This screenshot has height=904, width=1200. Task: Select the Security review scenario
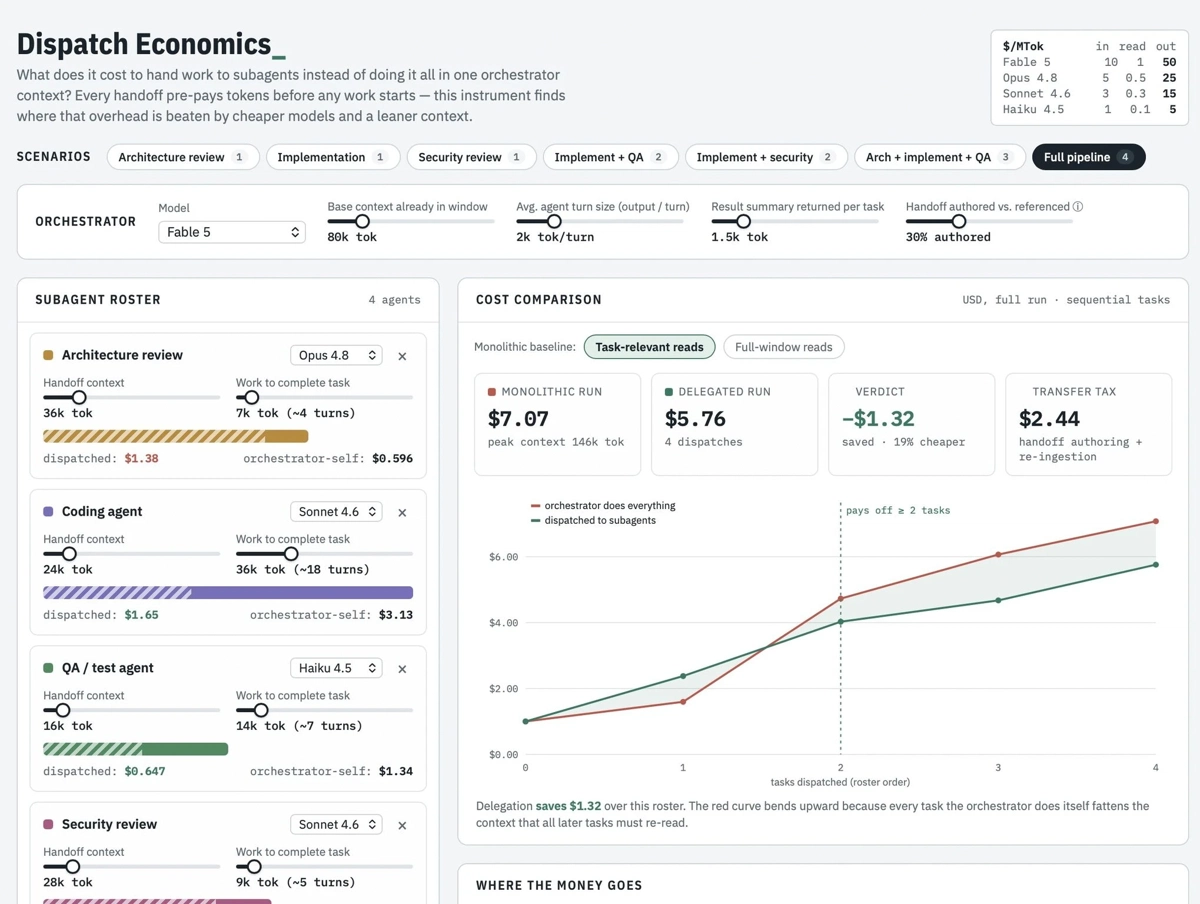click(x=471, y=157)
